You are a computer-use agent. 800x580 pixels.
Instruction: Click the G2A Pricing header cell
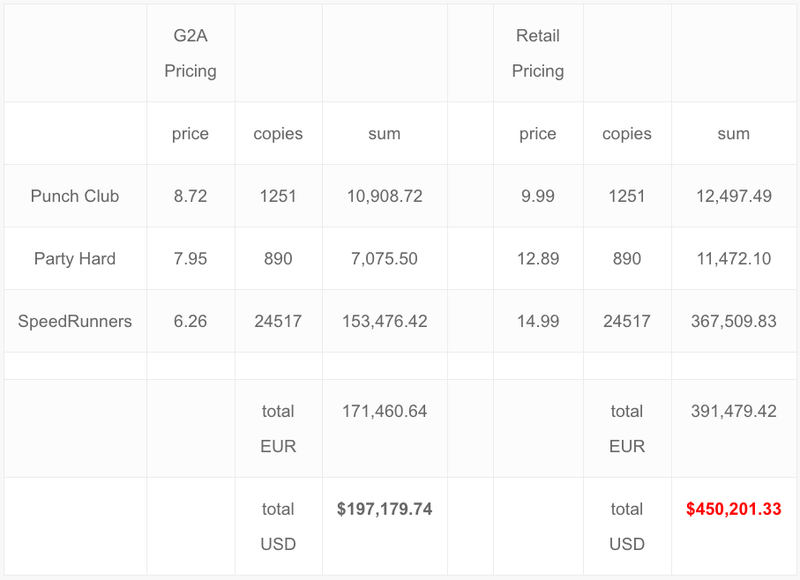click(x=190, y=53)
